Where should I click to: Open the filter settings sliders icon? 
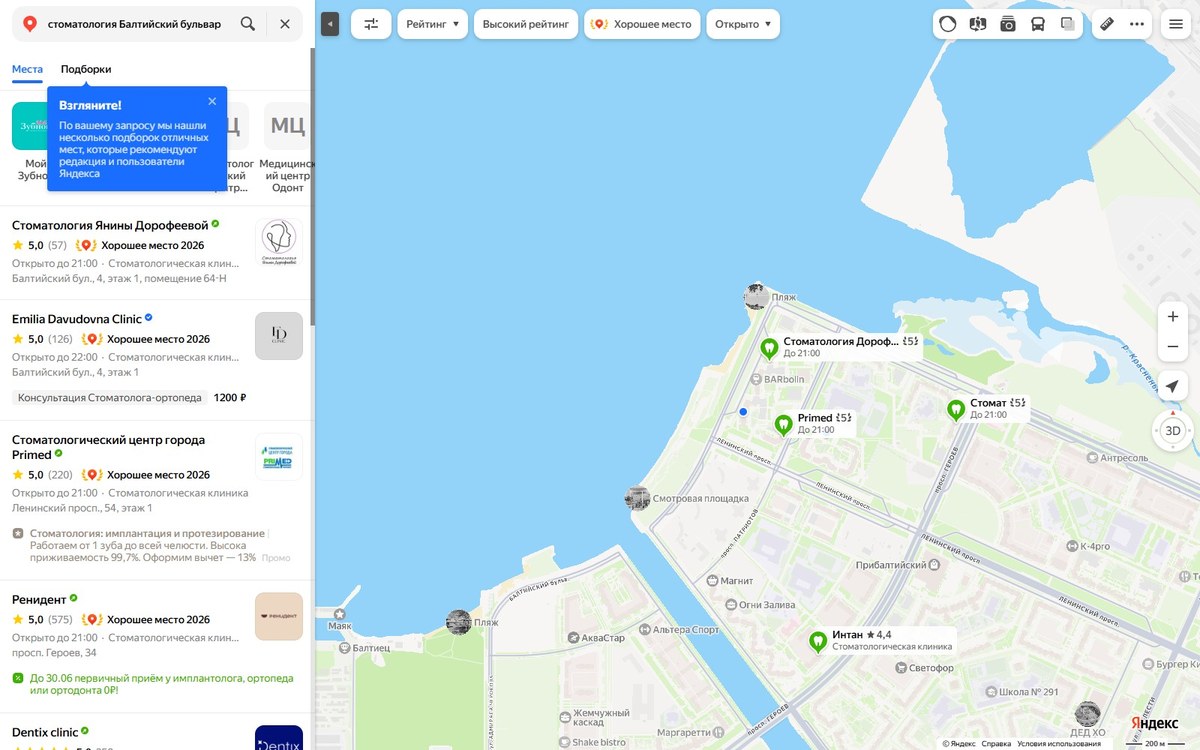[x=371, y=24]
